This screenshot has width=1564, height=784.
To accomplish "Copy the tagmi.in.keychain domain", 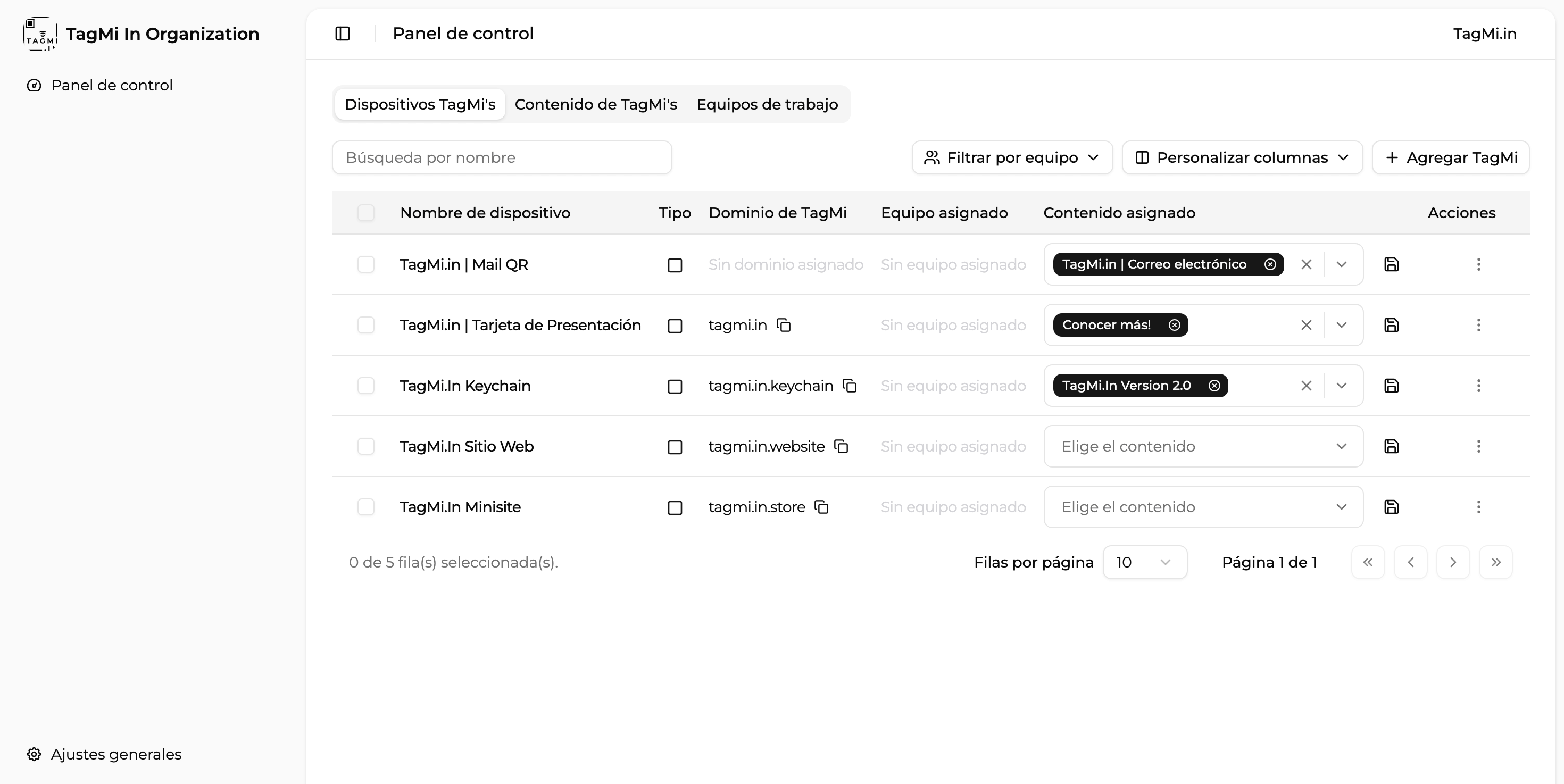I will point(850,387).
